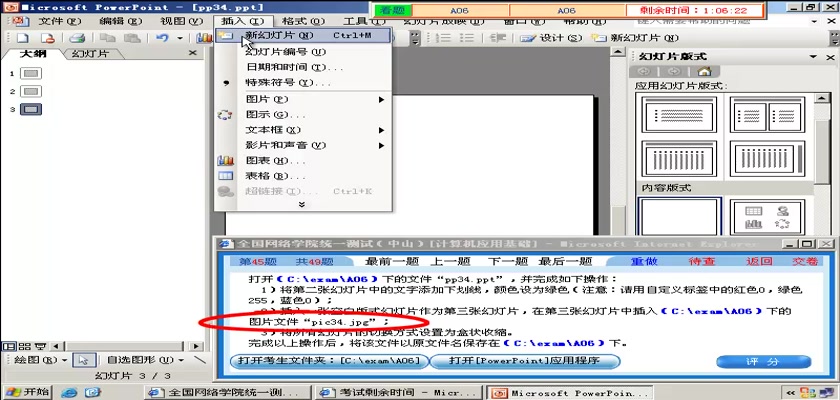This screenshot has height=400, width=840.
Task: Click 新幻灯片 button on formatting toolbar
Action: 635,38
